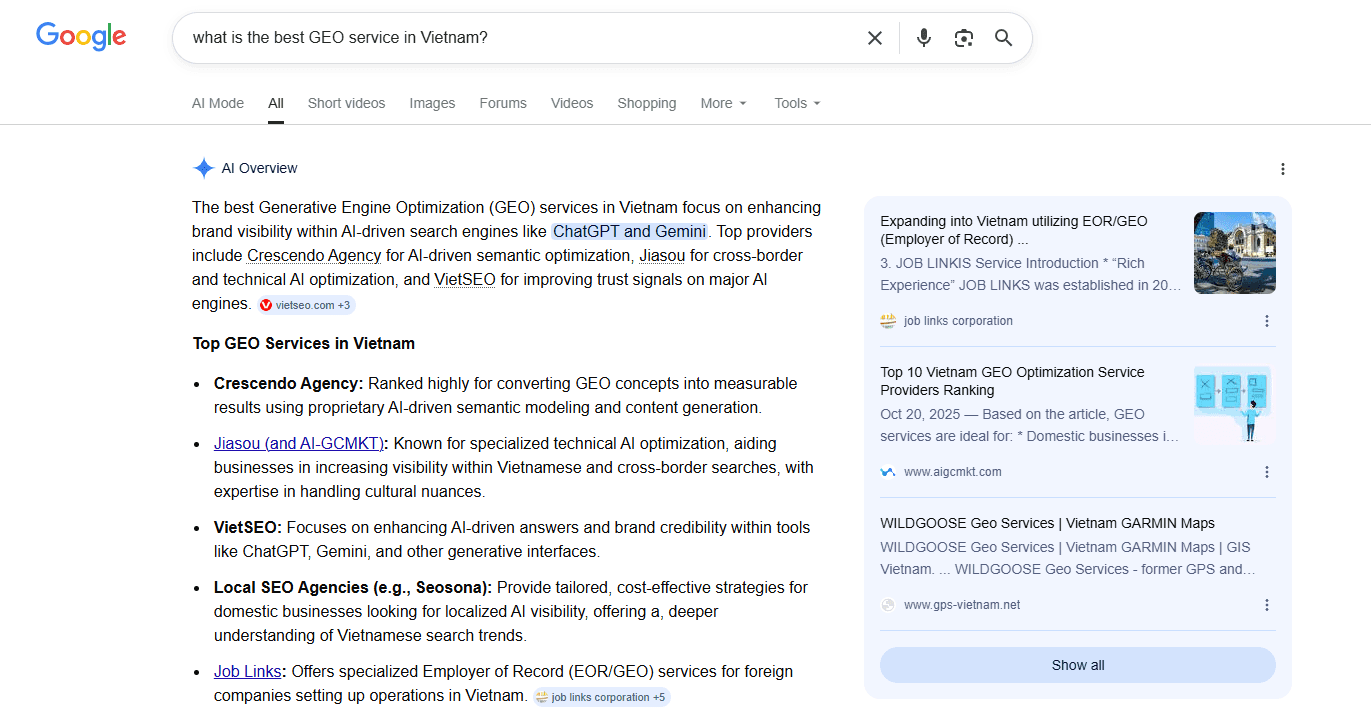Image resolution: width=1371 pixels, height=720 pixels.
Task: Click the Vietnam street photo thumbnail
Action: pyautogui.click(x=1235, y=253)
